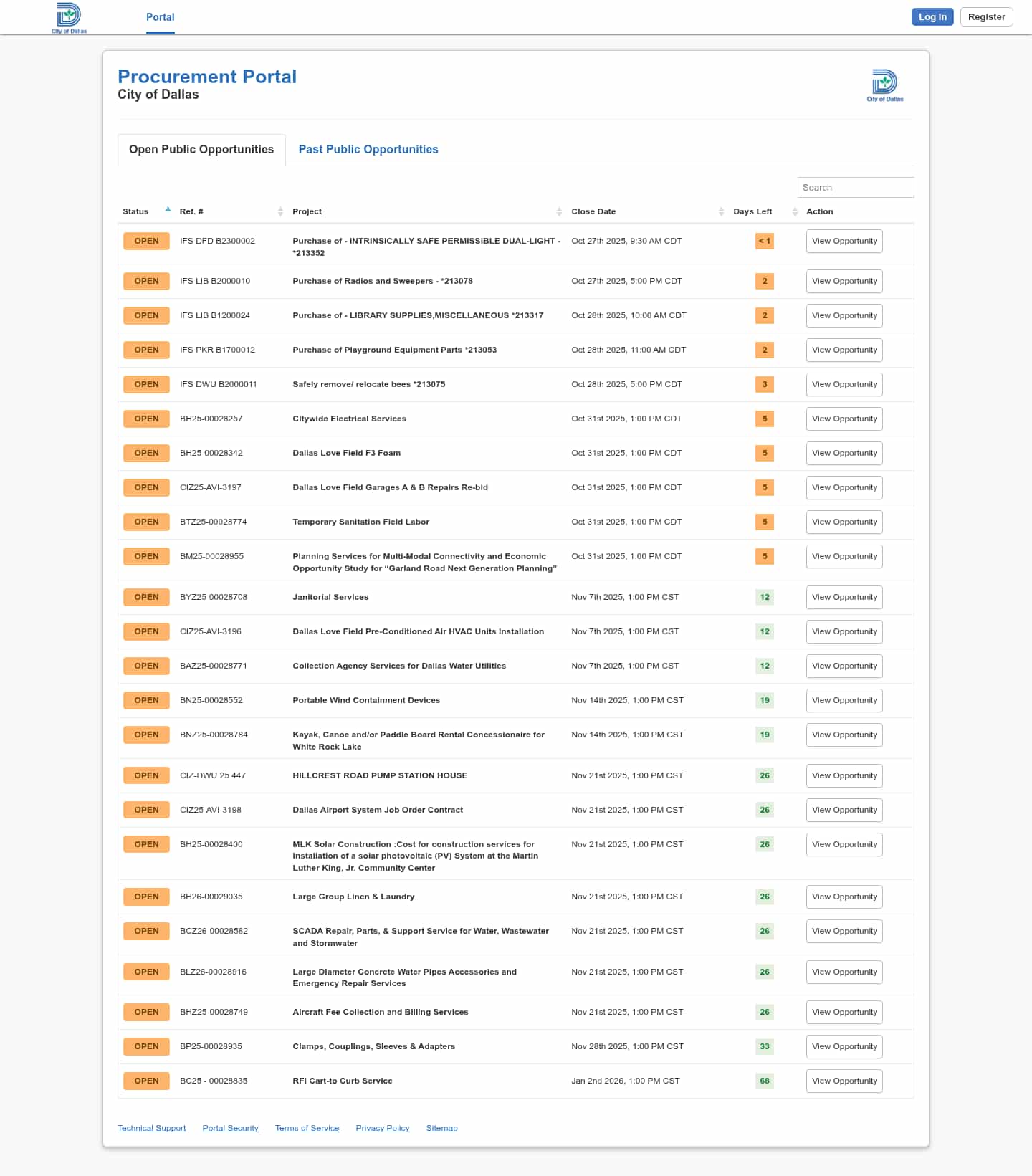Click the Log In button
1032x1176 pixels.
932,17
